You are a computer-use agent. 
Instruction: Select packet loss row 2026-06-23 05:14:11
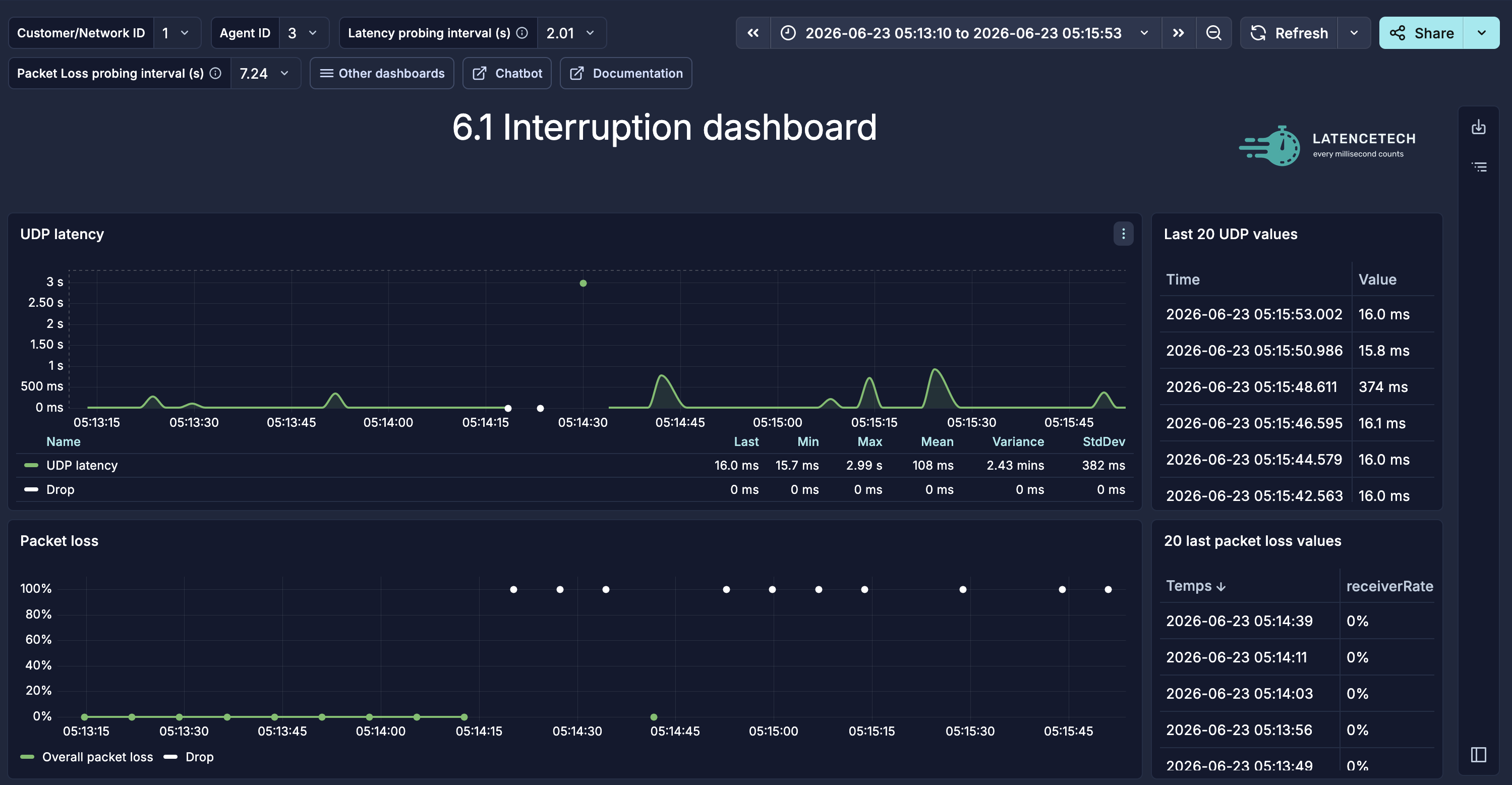pos(1297,657)
